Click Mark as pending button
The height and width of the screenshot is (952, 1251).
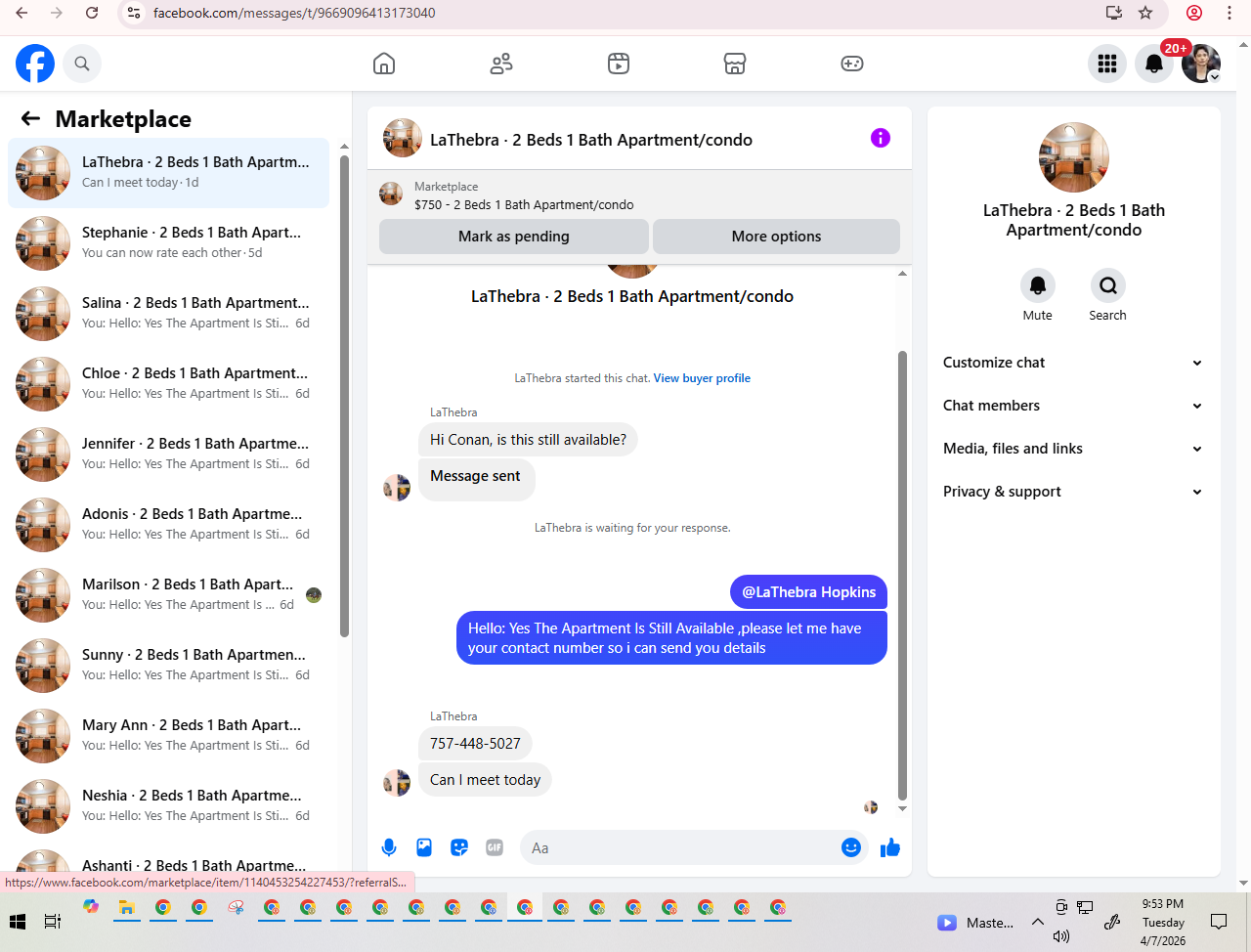514,237
